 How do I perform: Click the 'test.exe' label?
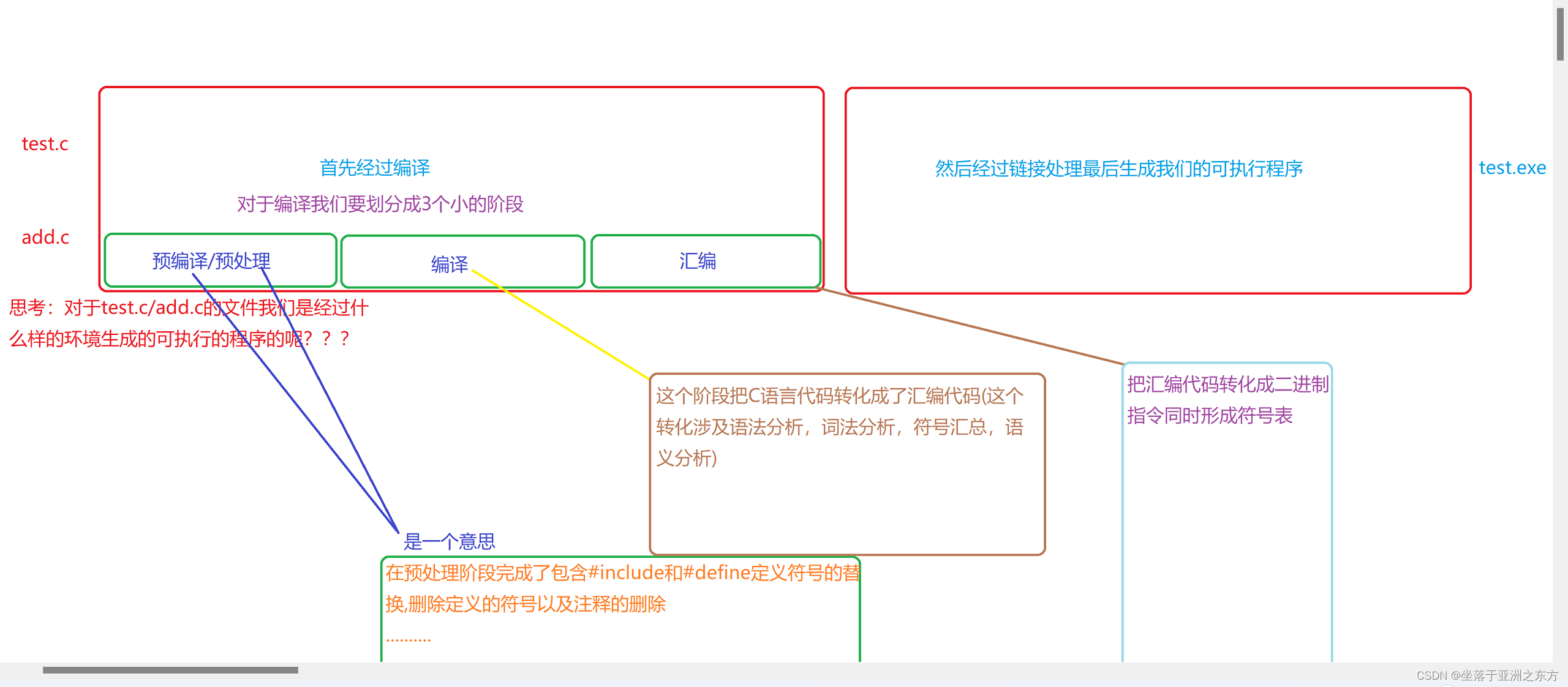(1512, 167)
